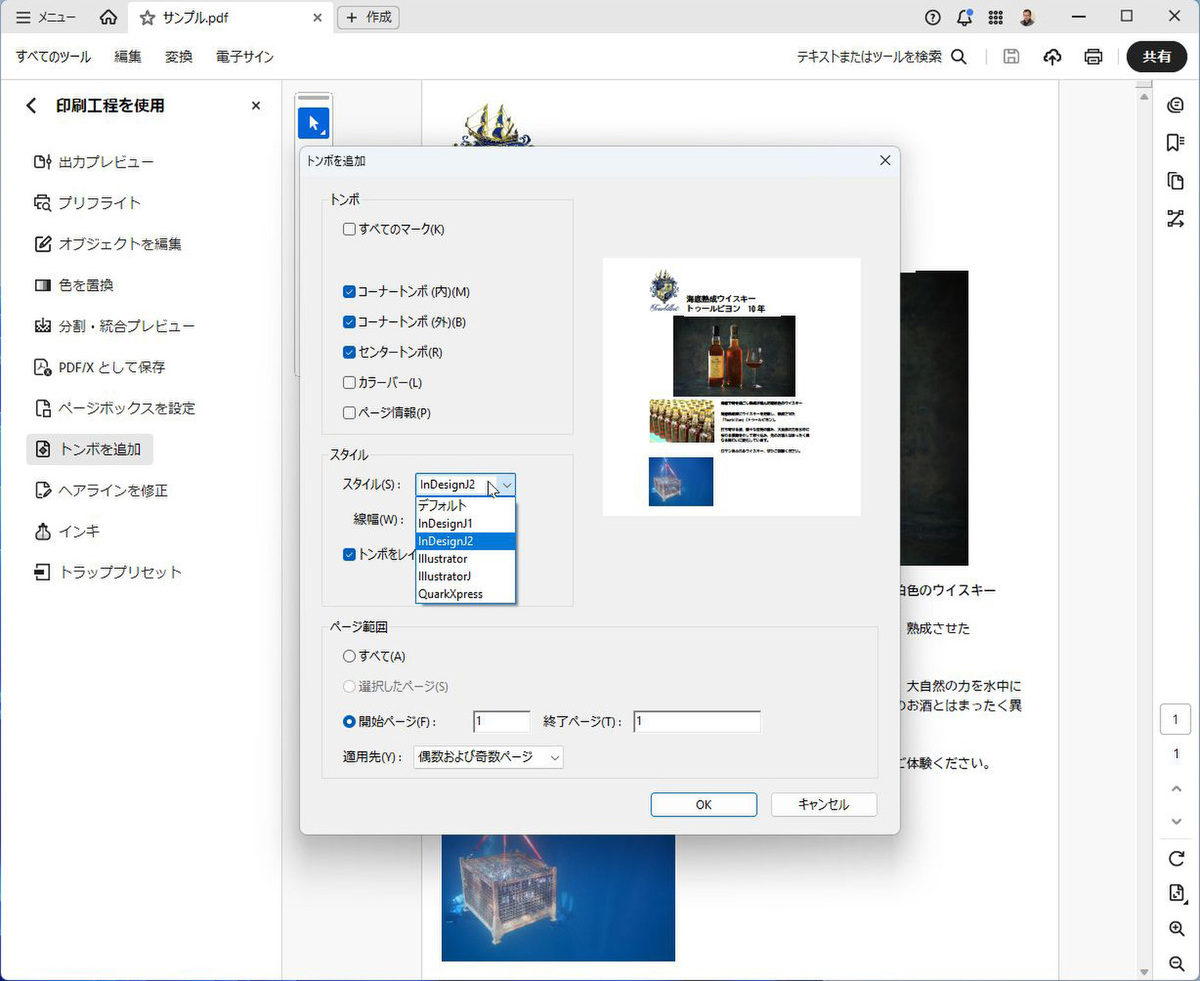Choose InDesignJ2 in style list

465,541
